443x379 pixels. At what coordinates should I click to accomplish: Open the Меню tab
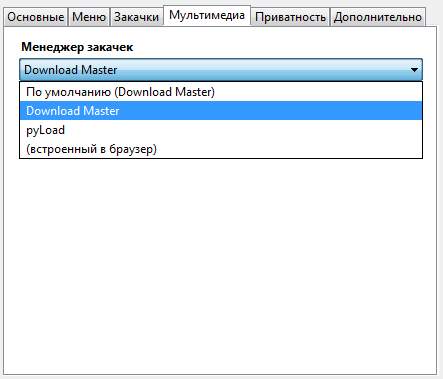tap(89, 17)
